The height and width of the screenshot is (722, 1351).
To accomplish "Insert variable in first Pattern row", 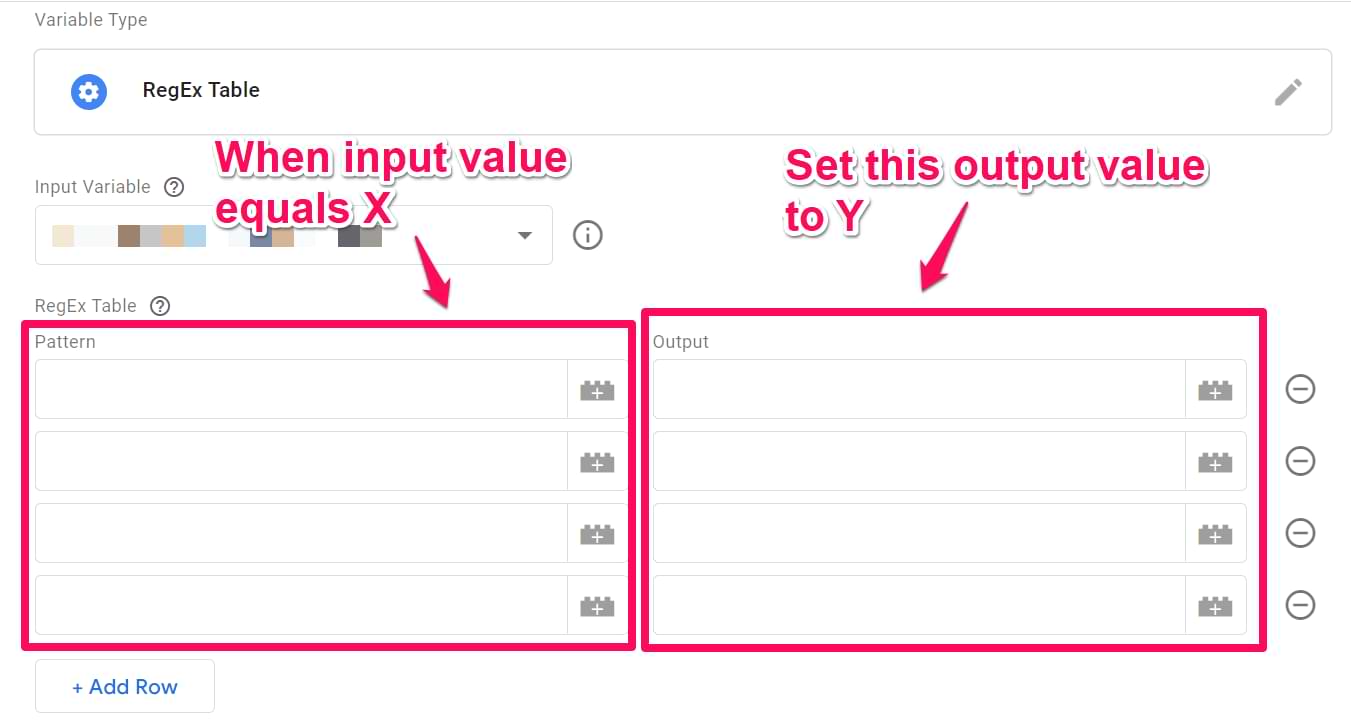I will (x=597, y=390).
